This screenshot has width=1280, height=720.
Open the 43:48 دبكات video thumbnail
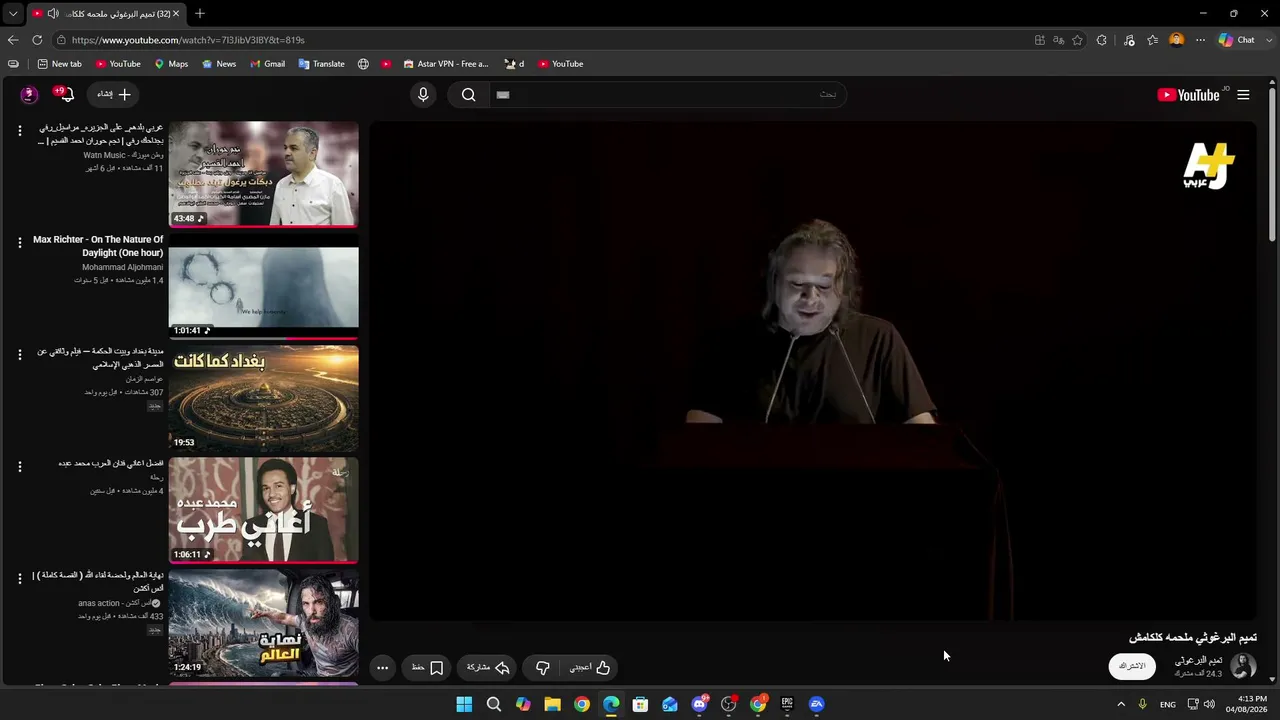coord(263,175)
